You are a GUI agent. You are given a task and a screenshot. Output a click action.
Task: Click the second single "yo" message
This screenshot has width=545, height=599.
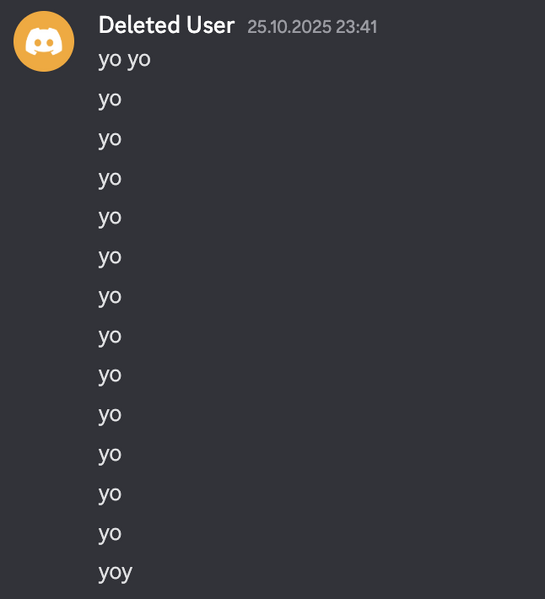tap(110, 139)
